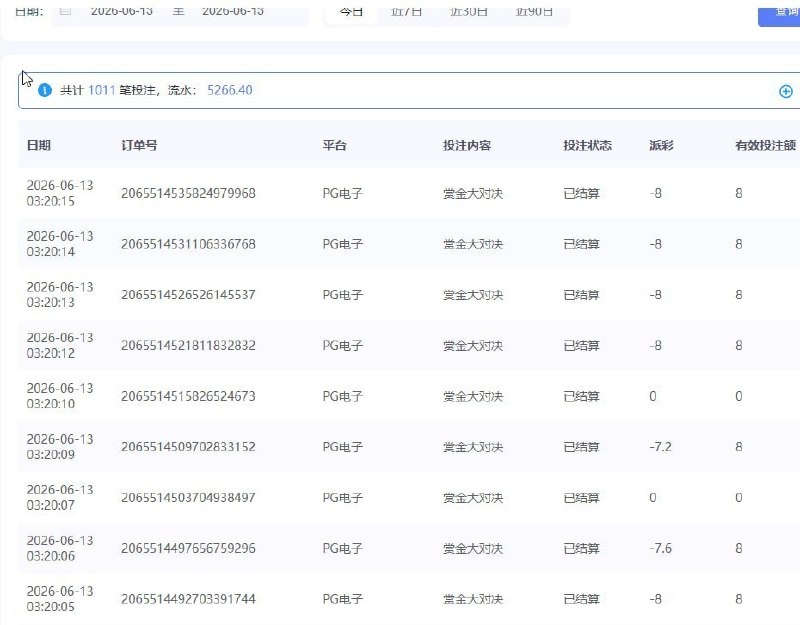The image size is (800, 625).
Task: Click the date cell 03:20:12
Action: pyautogui.click(x=60, y=345)
